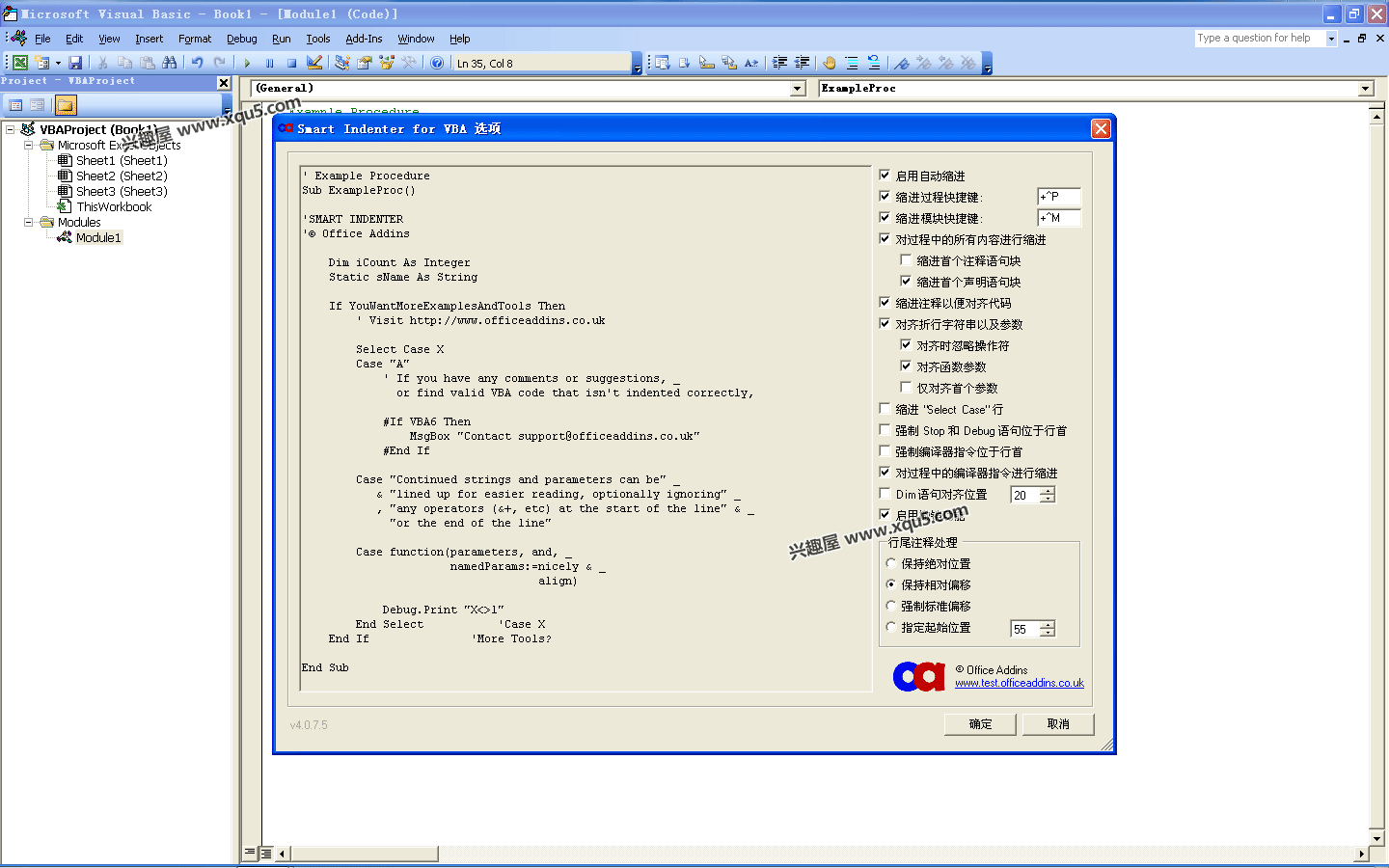
Task: Select ThisWorkbook in the project tree
Action: (x=114, y=206)
